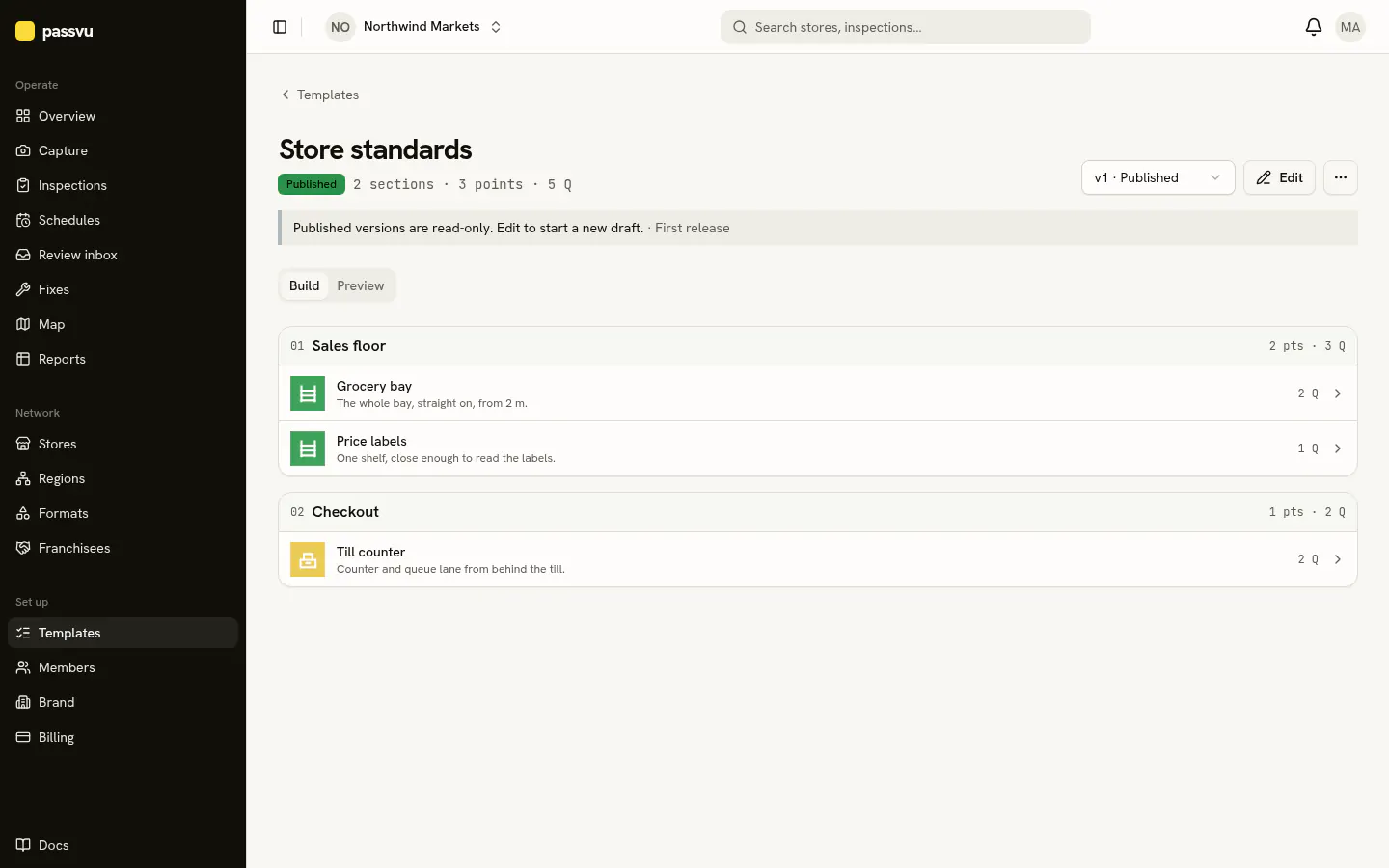Select Templates in the sidebar
Viewport: 1389px width, 868px height.
[123, 633]
